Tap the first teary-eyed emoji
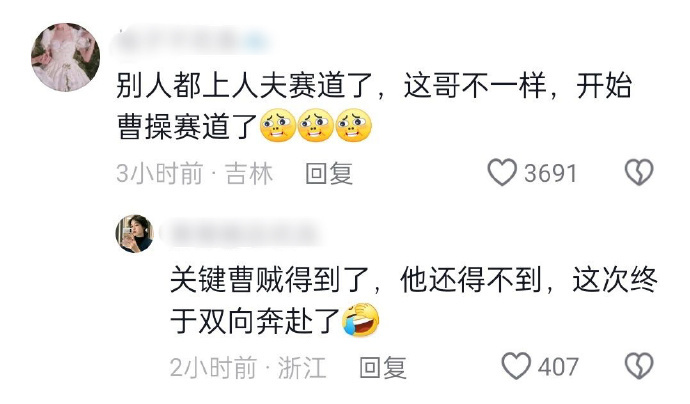This screenshot has width=690, height=404. (x=278, y=126)
